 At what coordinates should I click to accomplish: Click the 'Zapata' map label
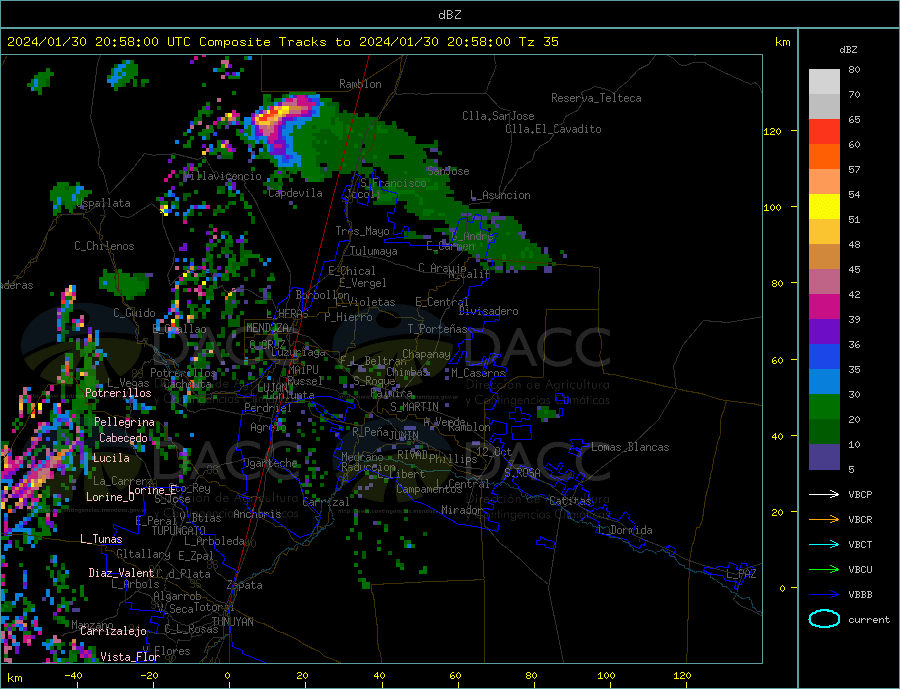[245, 585]
